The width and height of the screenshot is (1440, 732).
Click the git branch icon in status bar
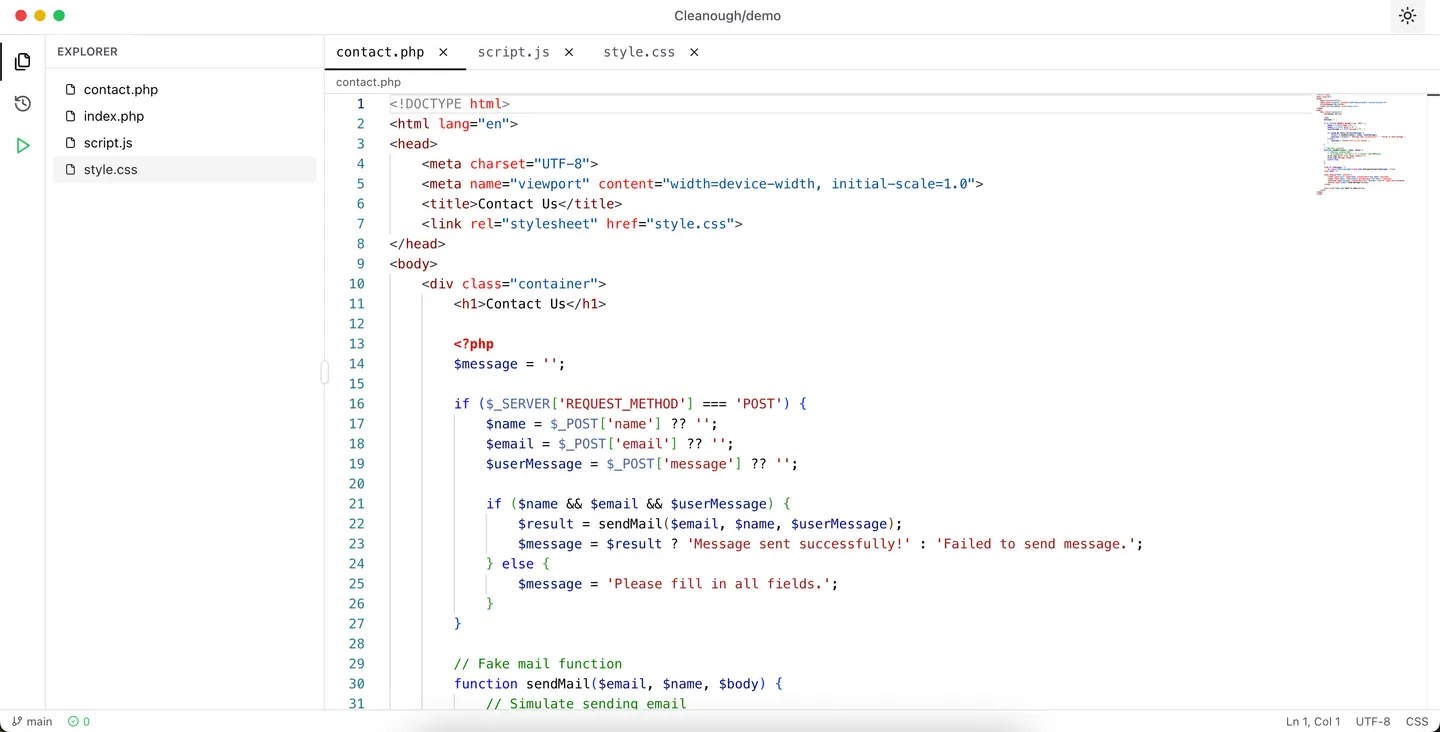point(17,721)
